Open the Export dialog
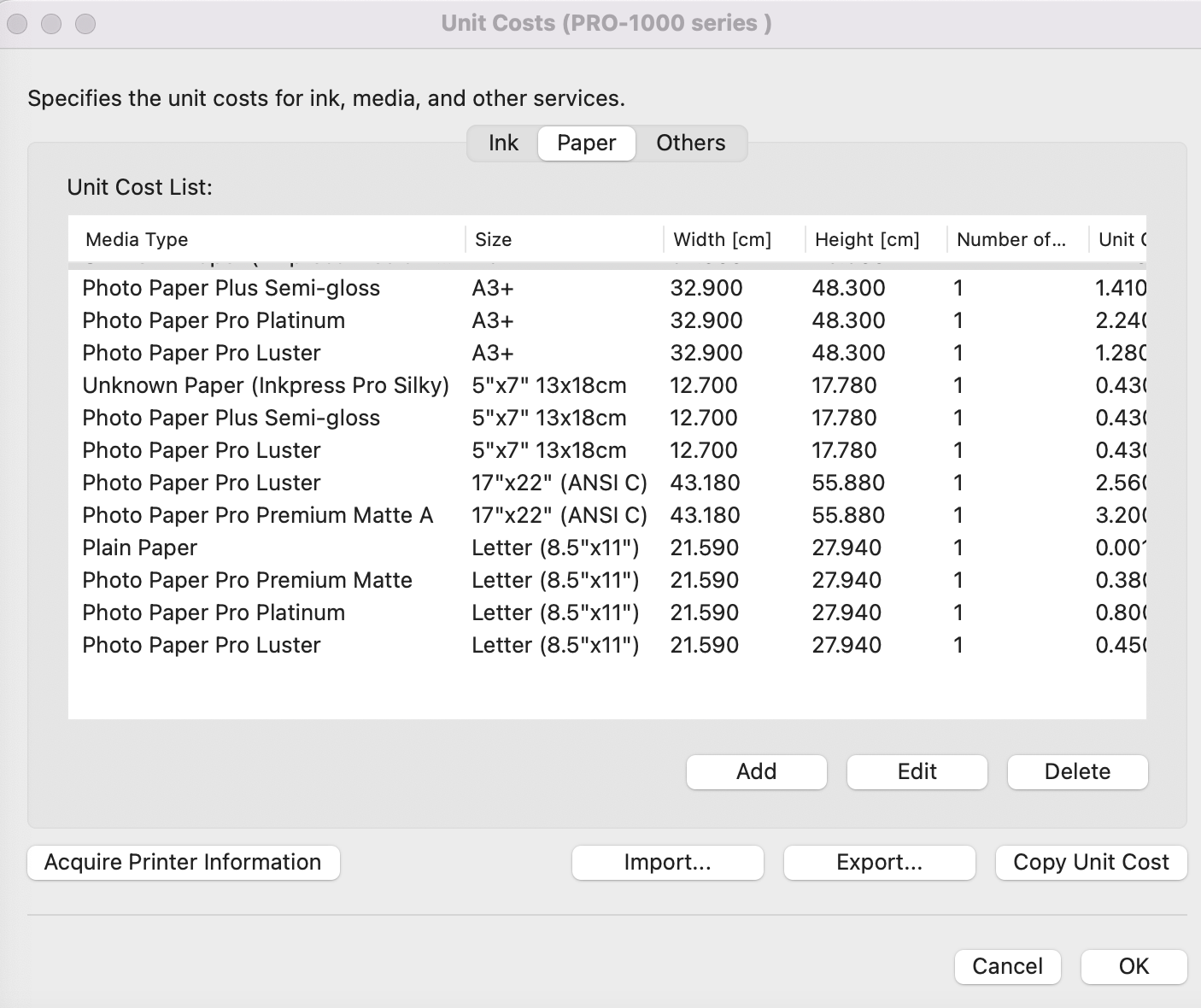This screenshot has height=1008, width=1201. pyautogui.click(x=879, y=863)
